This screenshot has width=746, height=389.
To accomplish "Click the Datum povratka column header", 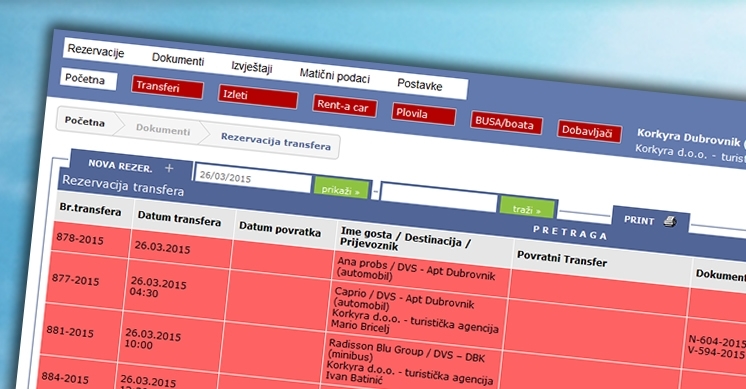I will [x=280, y=230].
